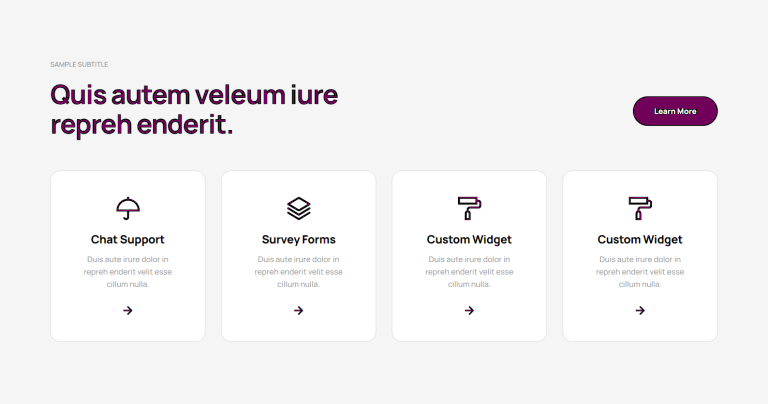Click the umbrella icon above Chat Support
Image resolution: width=768 pixels, height=404 pixels.
pos(128,209)
